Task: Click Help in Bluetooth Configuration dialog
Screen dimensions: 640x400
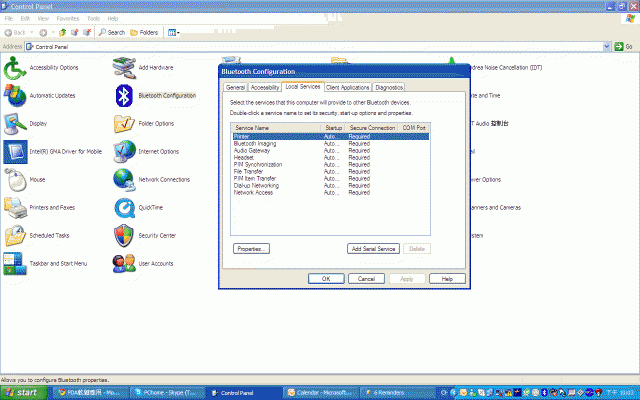Action: pyautogui.click(x=447, y=279)
